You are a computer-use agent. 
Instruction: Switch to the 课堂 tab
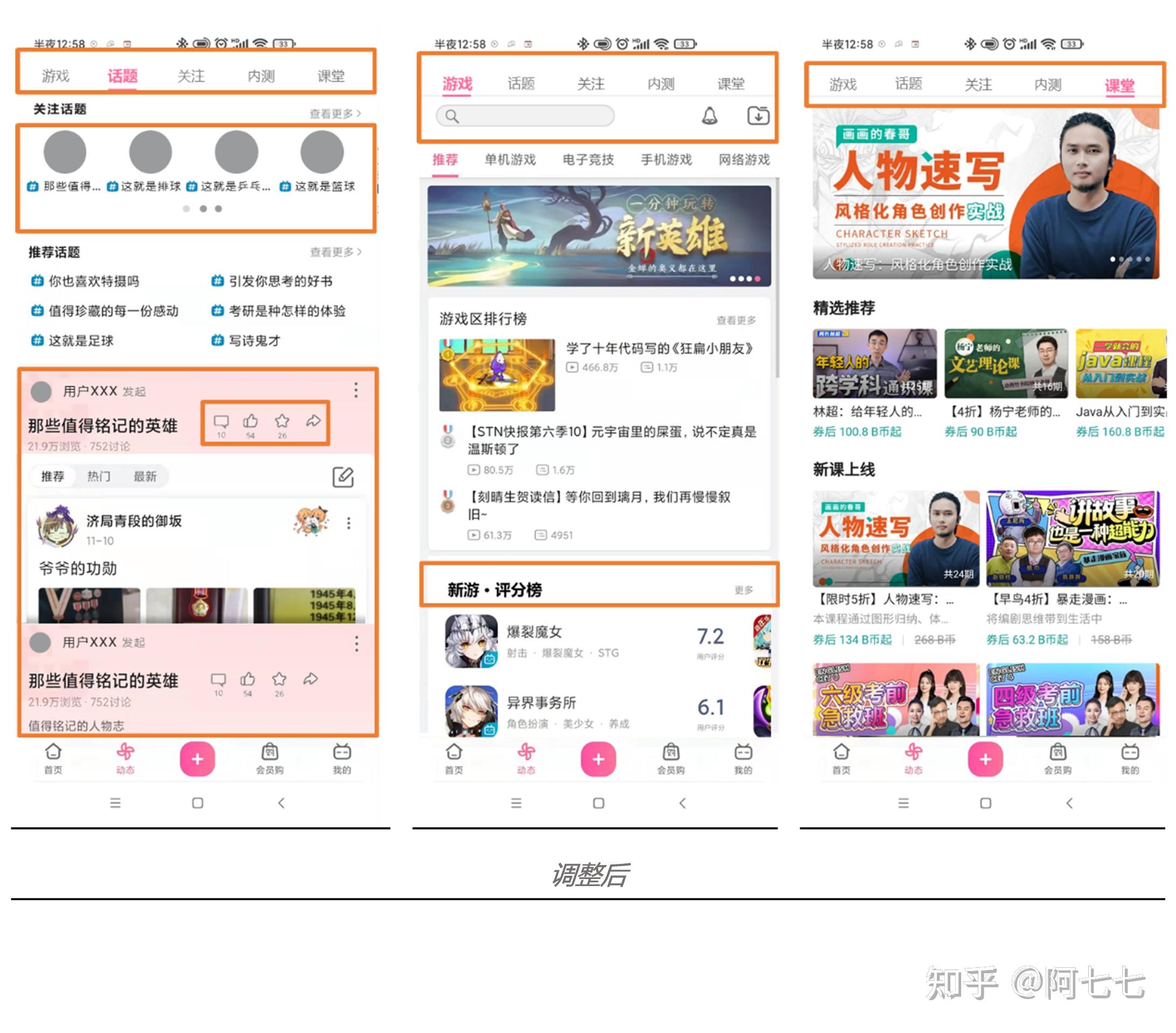pos(1119,85)
